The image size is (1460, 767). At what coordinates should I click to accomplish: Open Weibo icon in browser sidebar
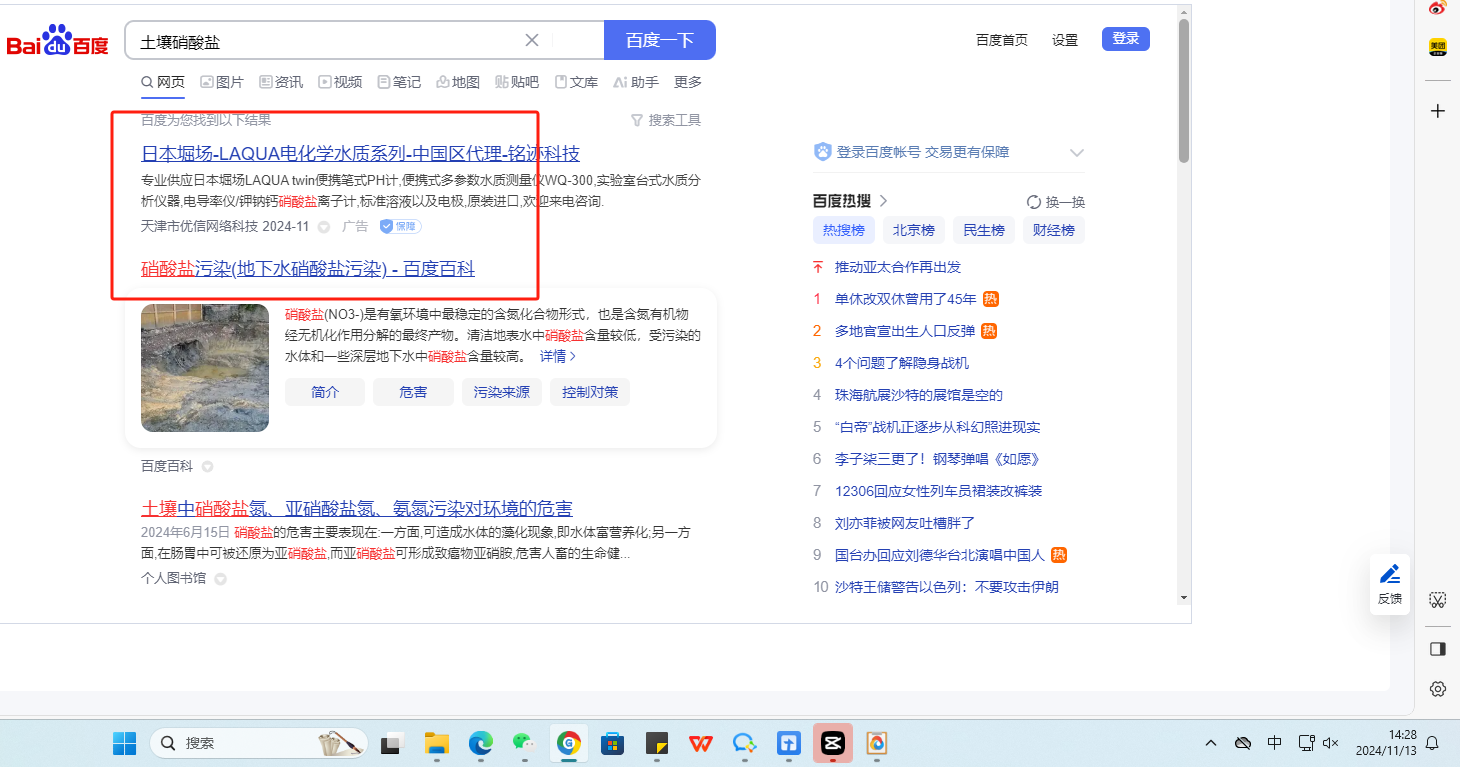click(x=1438, y=9)
